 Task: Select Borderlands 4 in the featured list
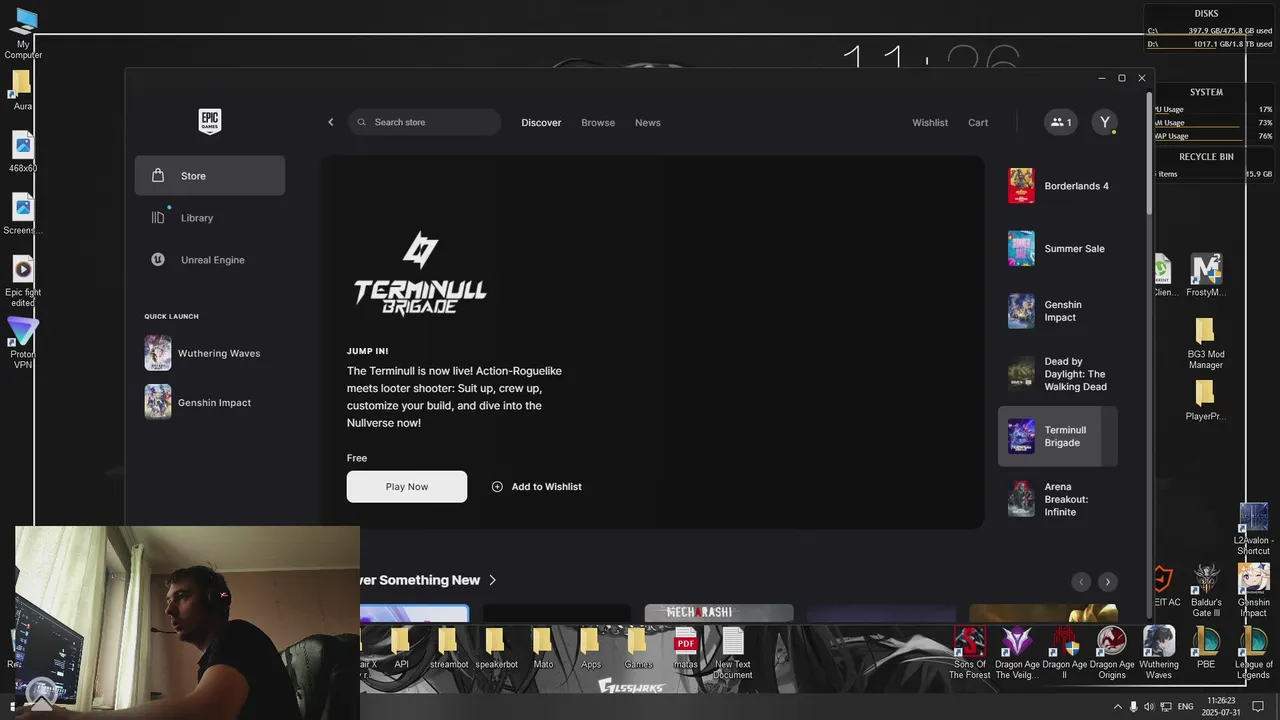click(1058, 186)
